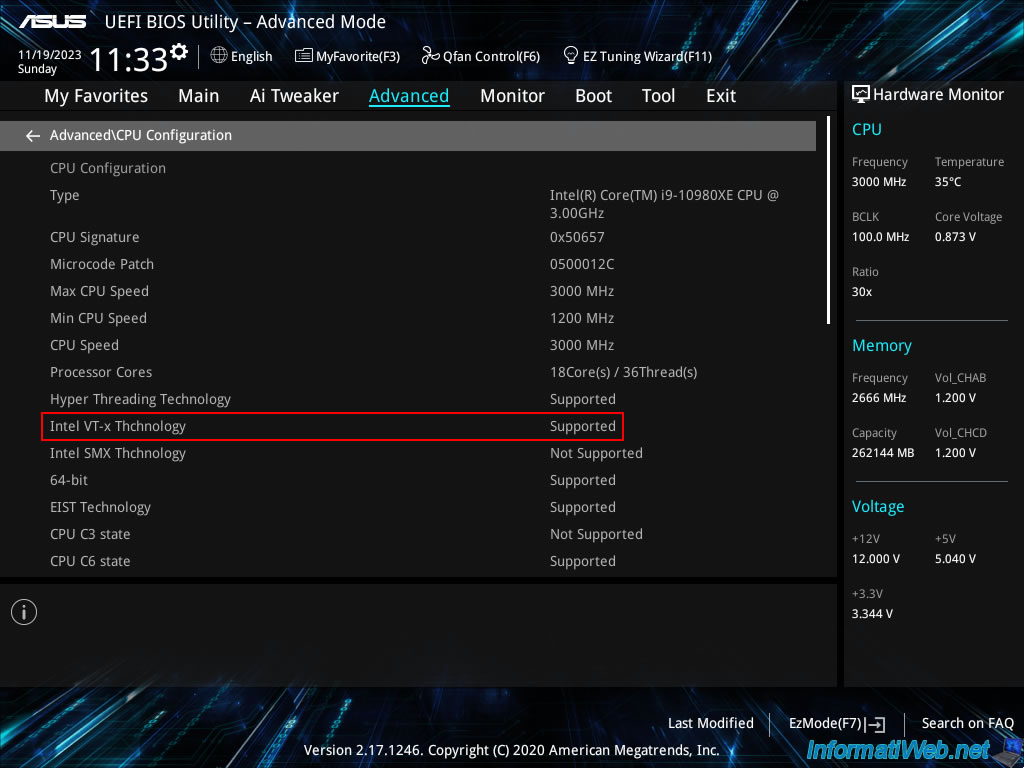The height and width of the screenshot is (768, 1024).
Task: Open the Advanced menu tab
Action: coord(409,95)
